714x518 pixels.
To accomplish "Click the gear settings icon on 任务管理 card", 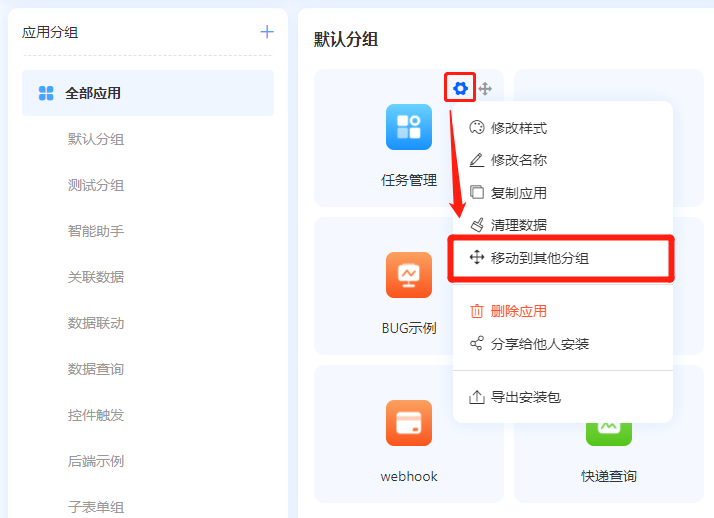I will [x=460, y=88].
